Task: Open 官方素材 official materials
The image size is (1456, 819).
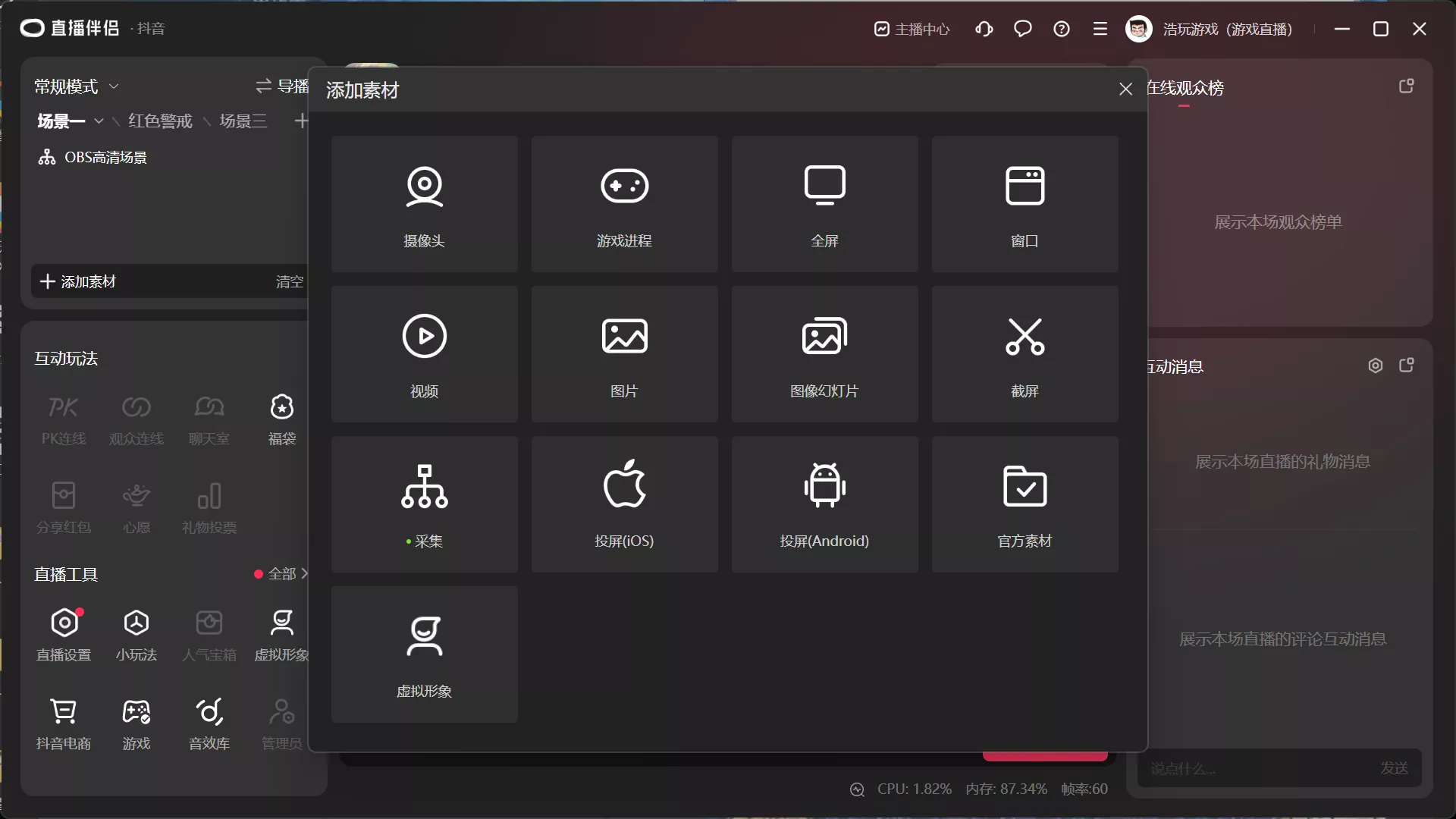Action: coord(1025,504)
